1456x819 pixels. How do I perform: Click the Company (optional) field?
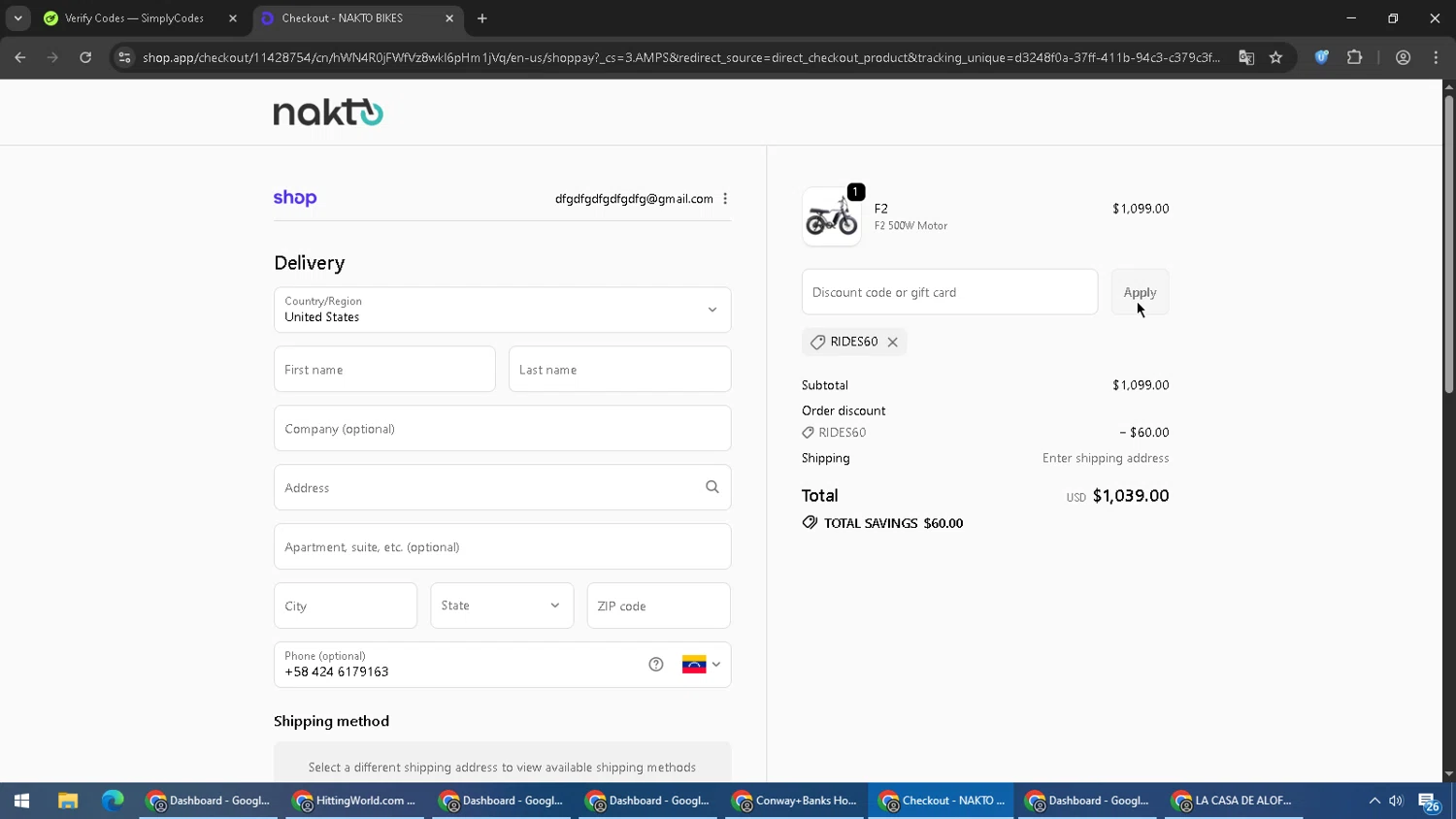(x=503, y=429)
